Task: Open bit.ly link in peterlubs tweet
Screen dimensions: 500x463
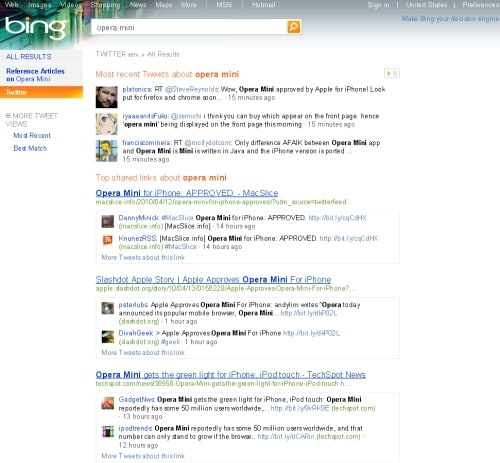Action: (309, 313)
